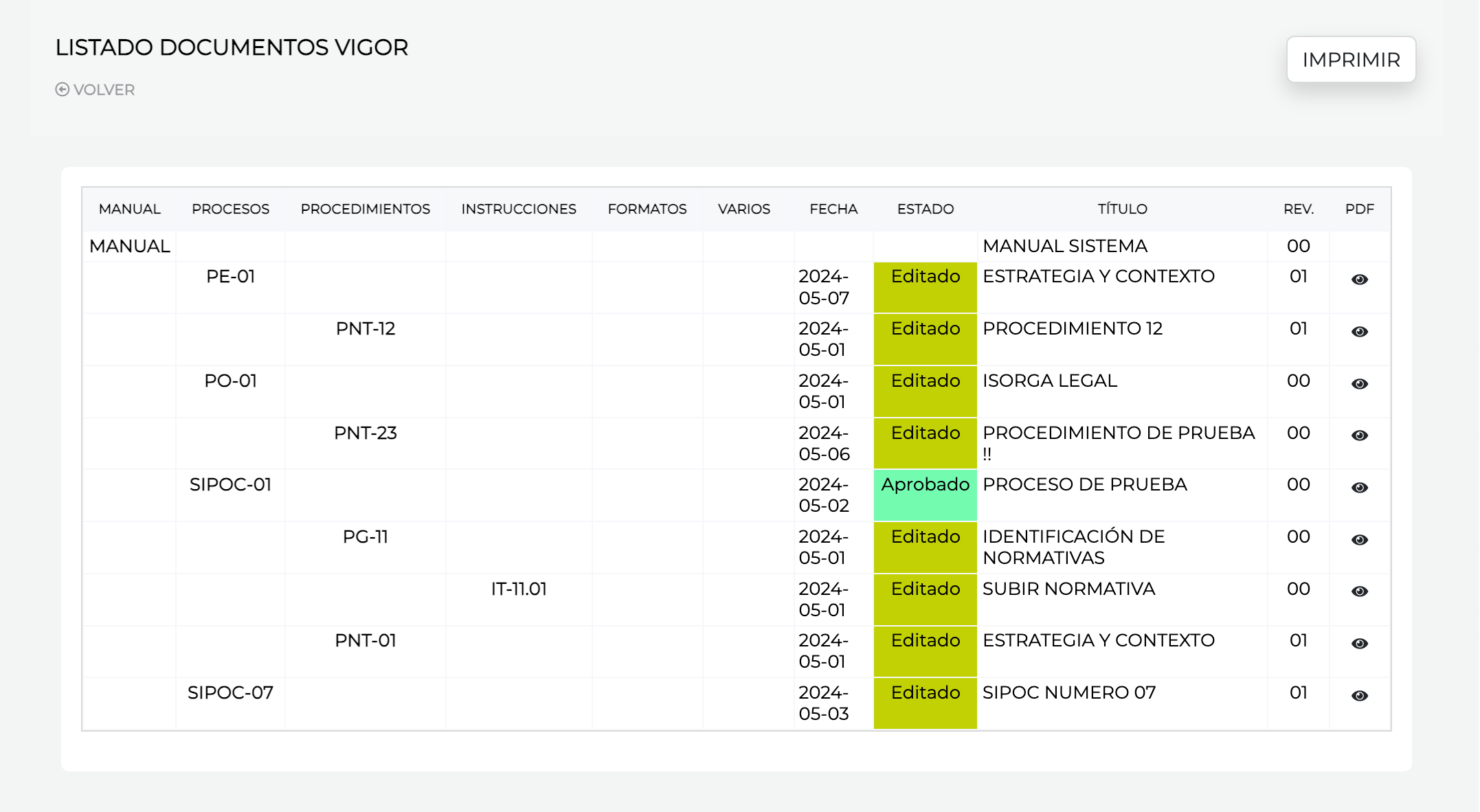The height and width of the screenshot is (812, 1480).
Task: View PDF for PG-11 row
Action: click(x=1359, y=540)
